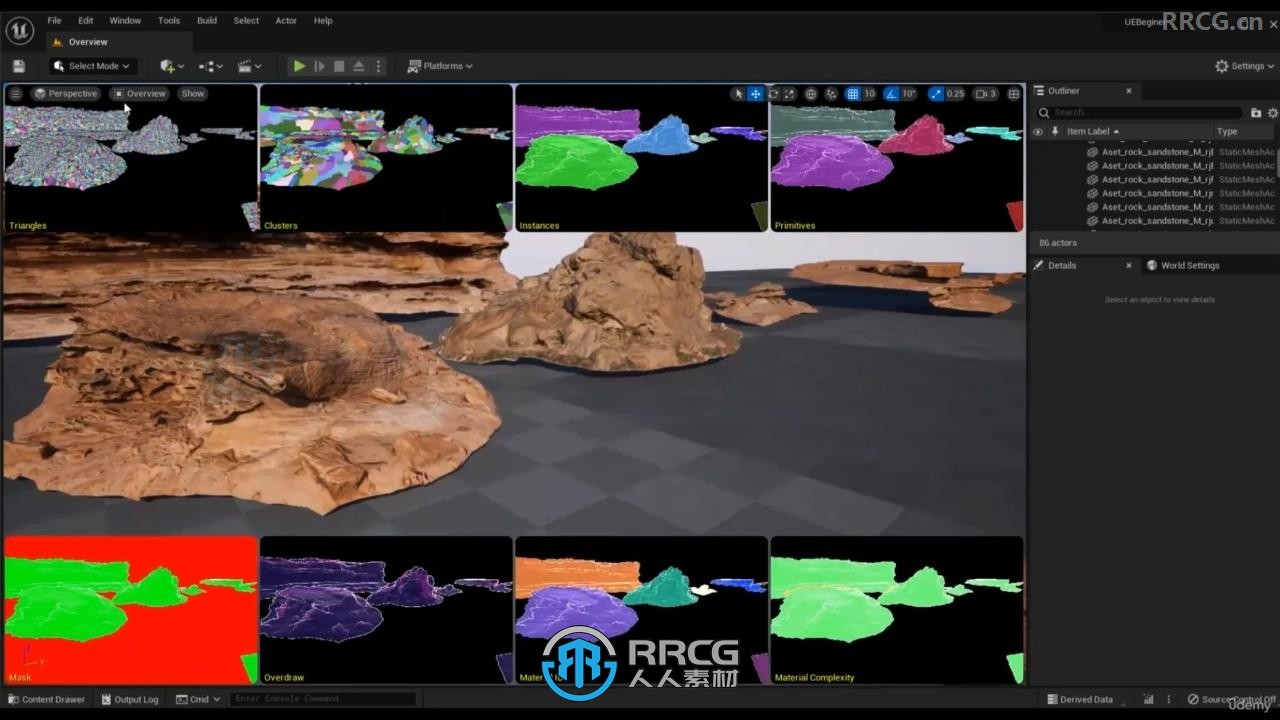Sort by Item Label column header
This screenshot has height=720, width=1280.
click(1093, 131)
